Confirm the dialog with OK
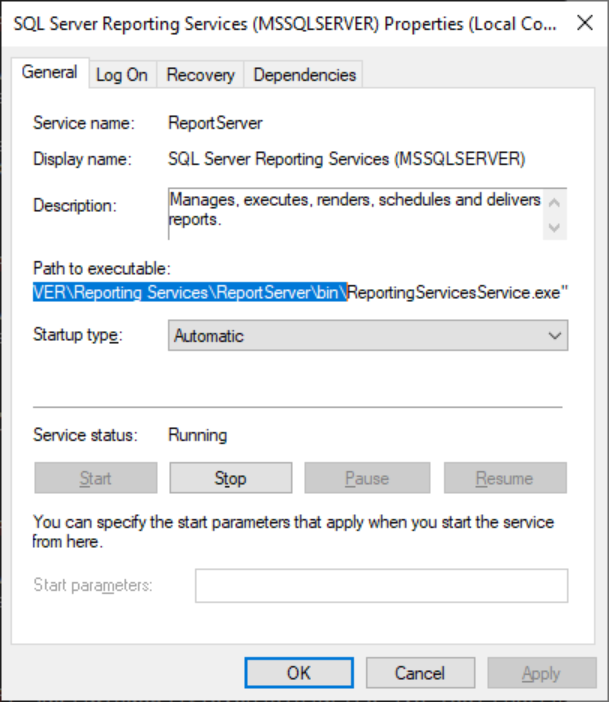 [x=299, y=673]
